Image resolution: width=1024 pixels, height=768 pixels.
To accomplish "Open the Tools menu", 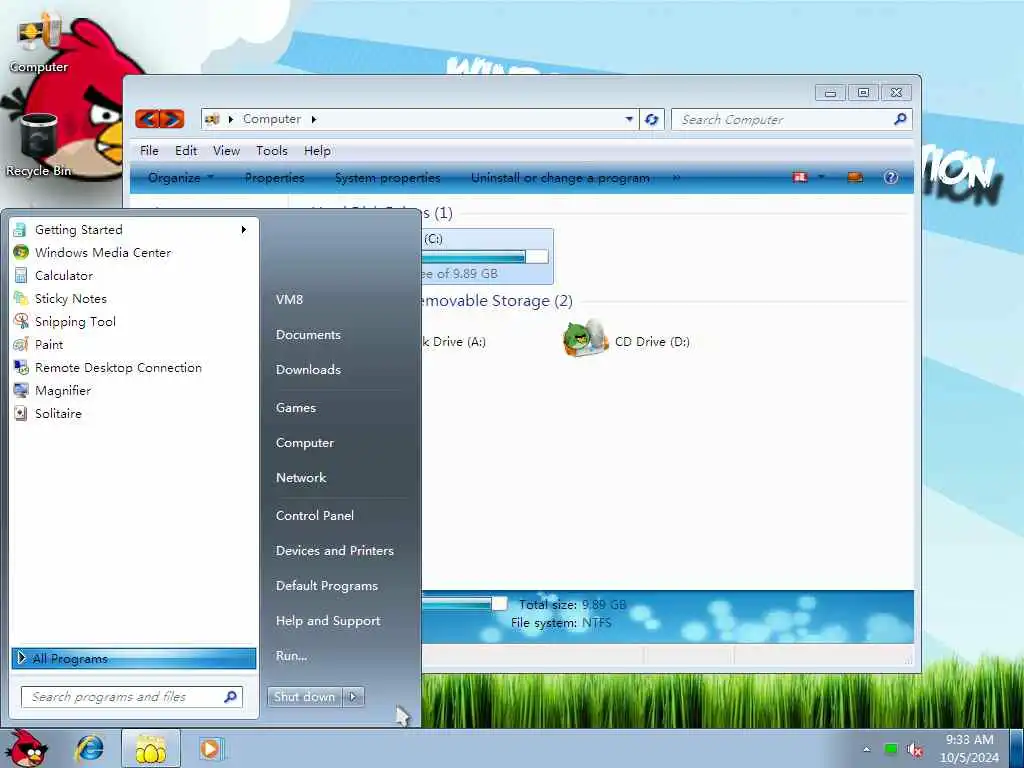I will pos(272,151).
